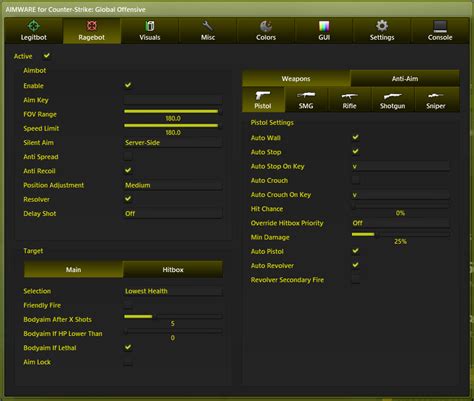
Task: Open the Delay Shot dropdown
Action: (173, 214)
